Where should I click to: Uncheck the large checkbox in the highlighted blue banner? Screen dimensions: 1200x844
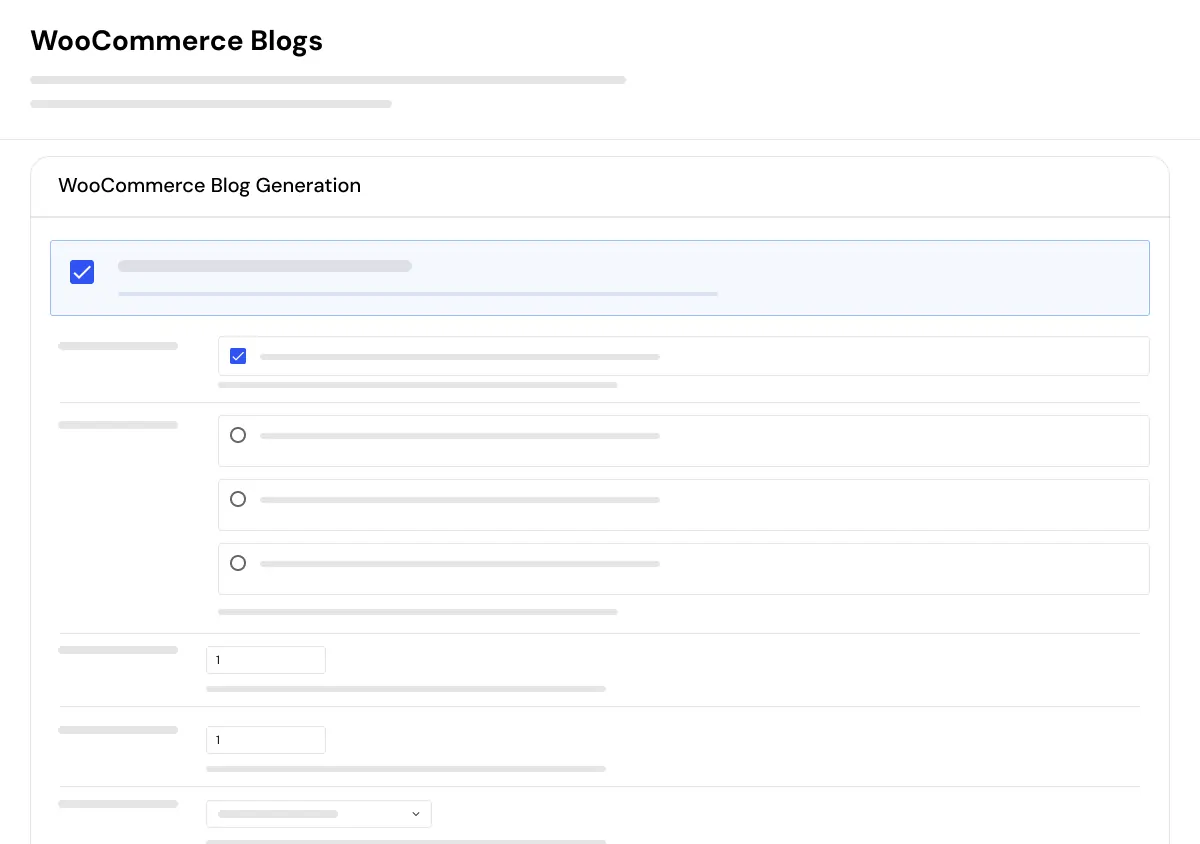(x=82, y=272)
